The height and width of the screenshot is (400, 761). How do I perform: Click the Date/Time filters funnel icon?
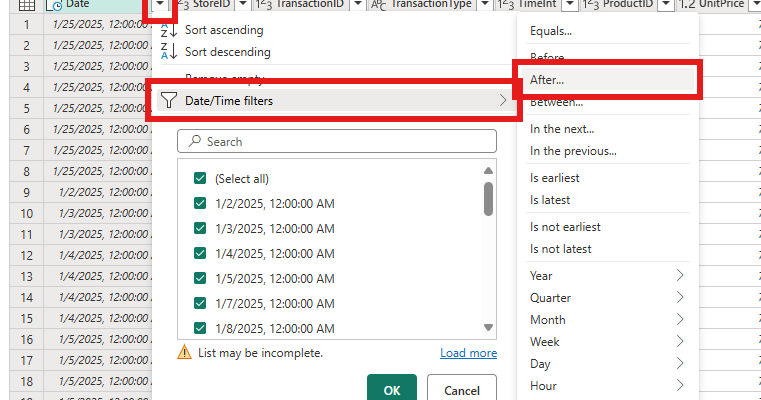[x=168, y=100]
